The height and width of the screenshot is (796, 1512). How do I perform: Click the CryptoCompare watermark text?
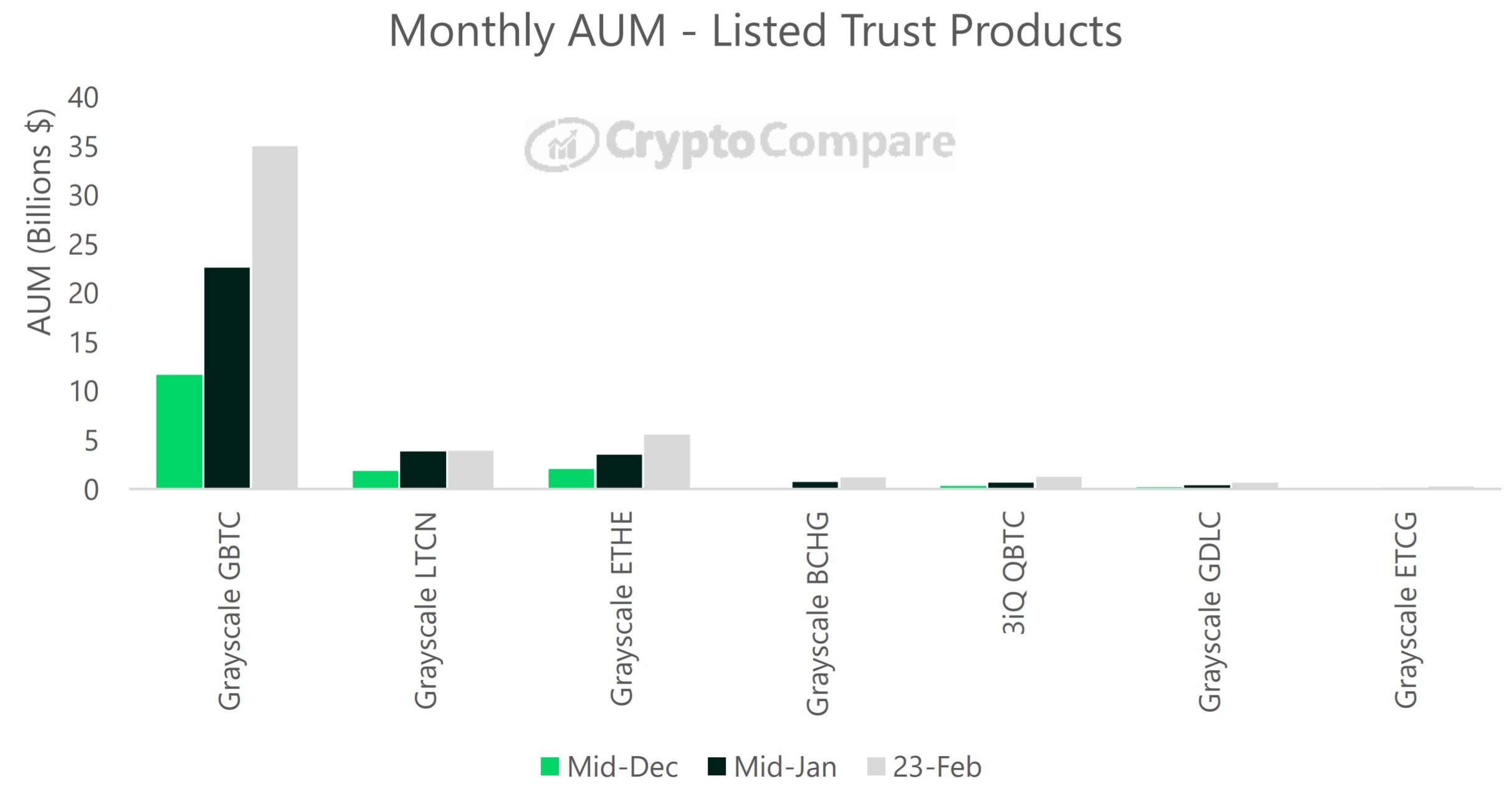click(779, 143)
